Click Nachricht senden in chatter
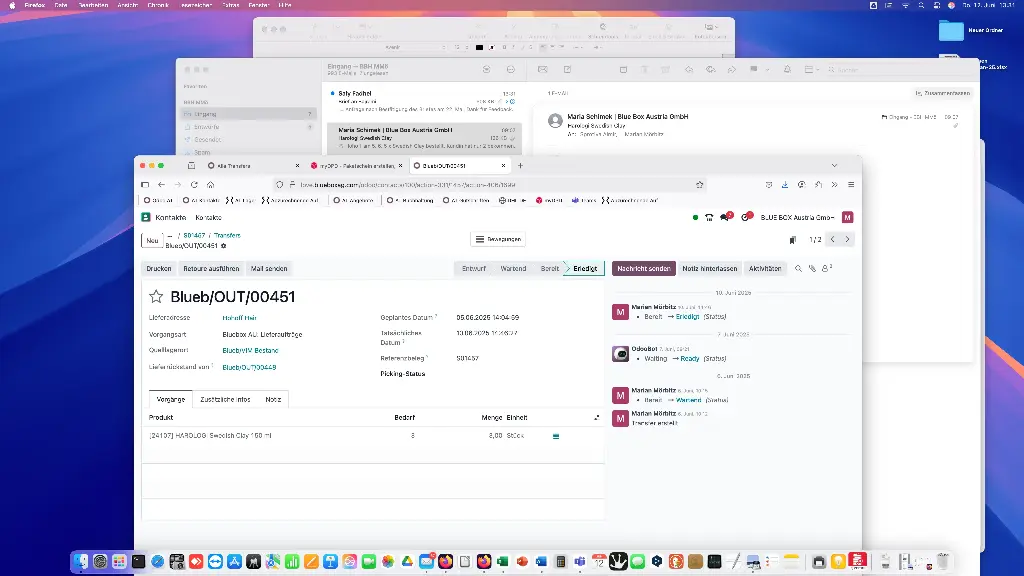Viewport: 1024px width, 576px height. 643,268
